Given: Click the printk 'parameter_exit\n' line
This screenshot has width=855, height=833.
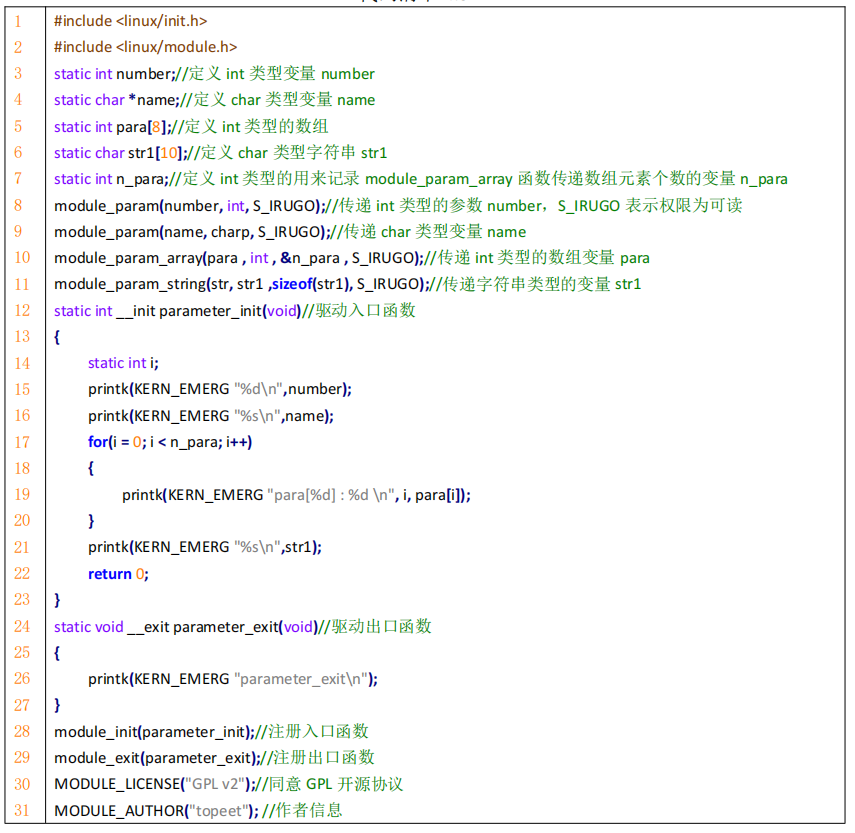Looking at the screenshot, I should click(x=233, y=679).
